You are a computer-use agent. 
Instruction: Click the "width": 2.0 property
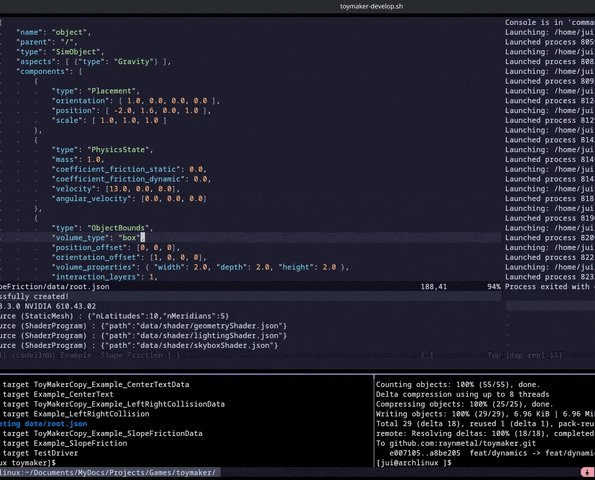coord(180,267)
